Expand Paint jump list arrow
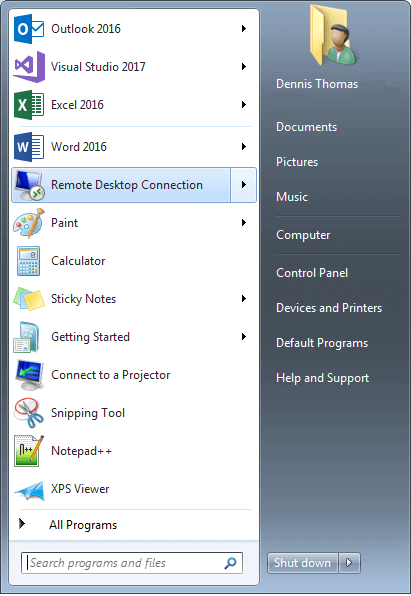The width and height of the screenshot is (411, 596). click(x=244, y=223)
